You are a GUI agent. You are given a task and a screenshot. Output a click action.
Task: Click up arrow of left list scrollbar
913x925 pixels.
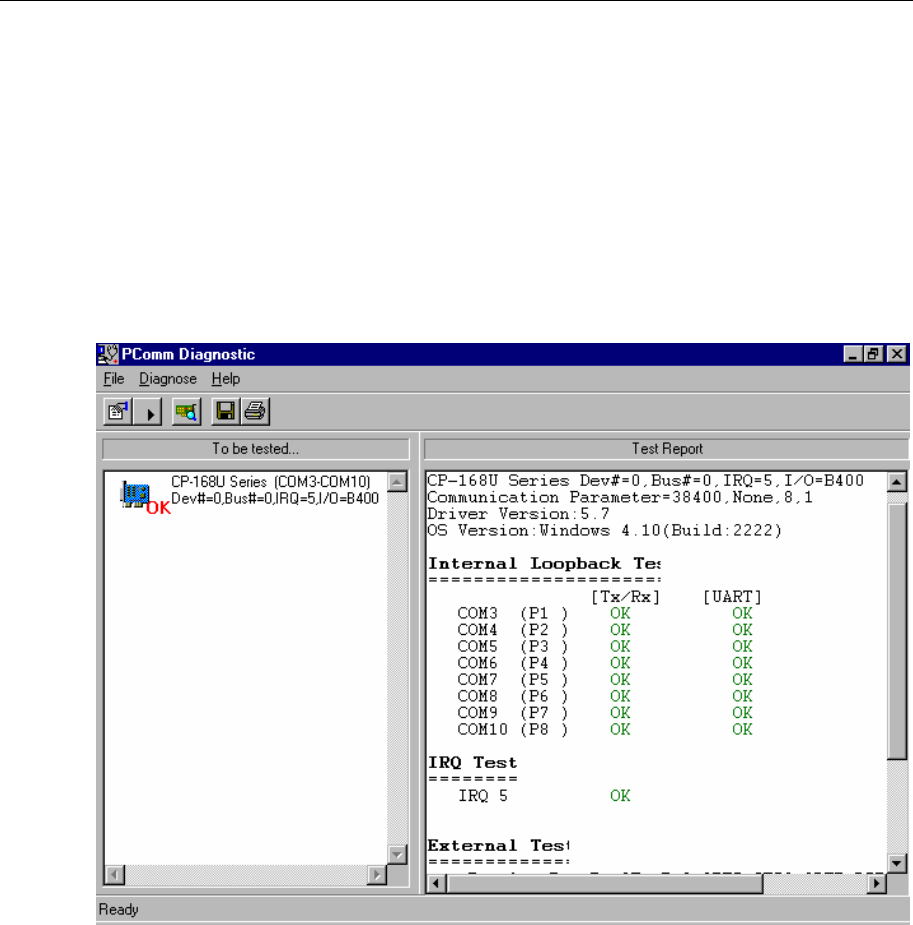click(x=398, y=482)
